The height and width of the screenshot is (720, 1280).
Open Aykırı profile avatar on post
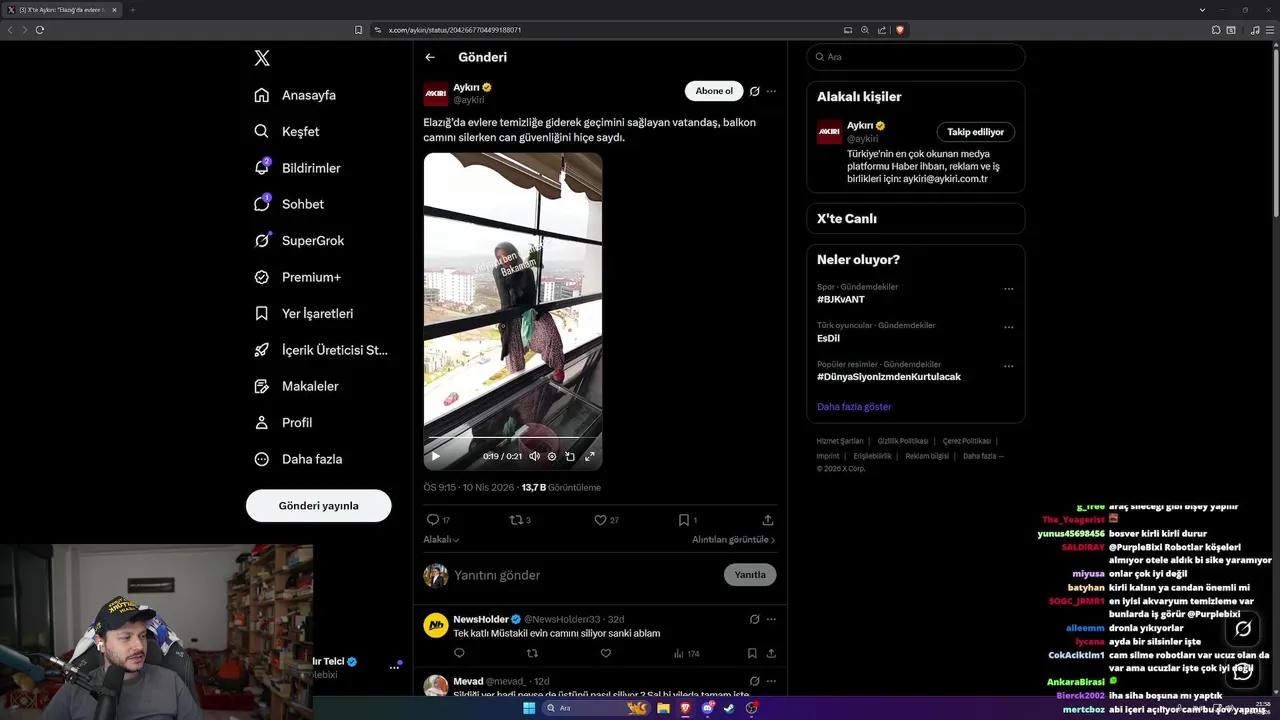point(436,94)
